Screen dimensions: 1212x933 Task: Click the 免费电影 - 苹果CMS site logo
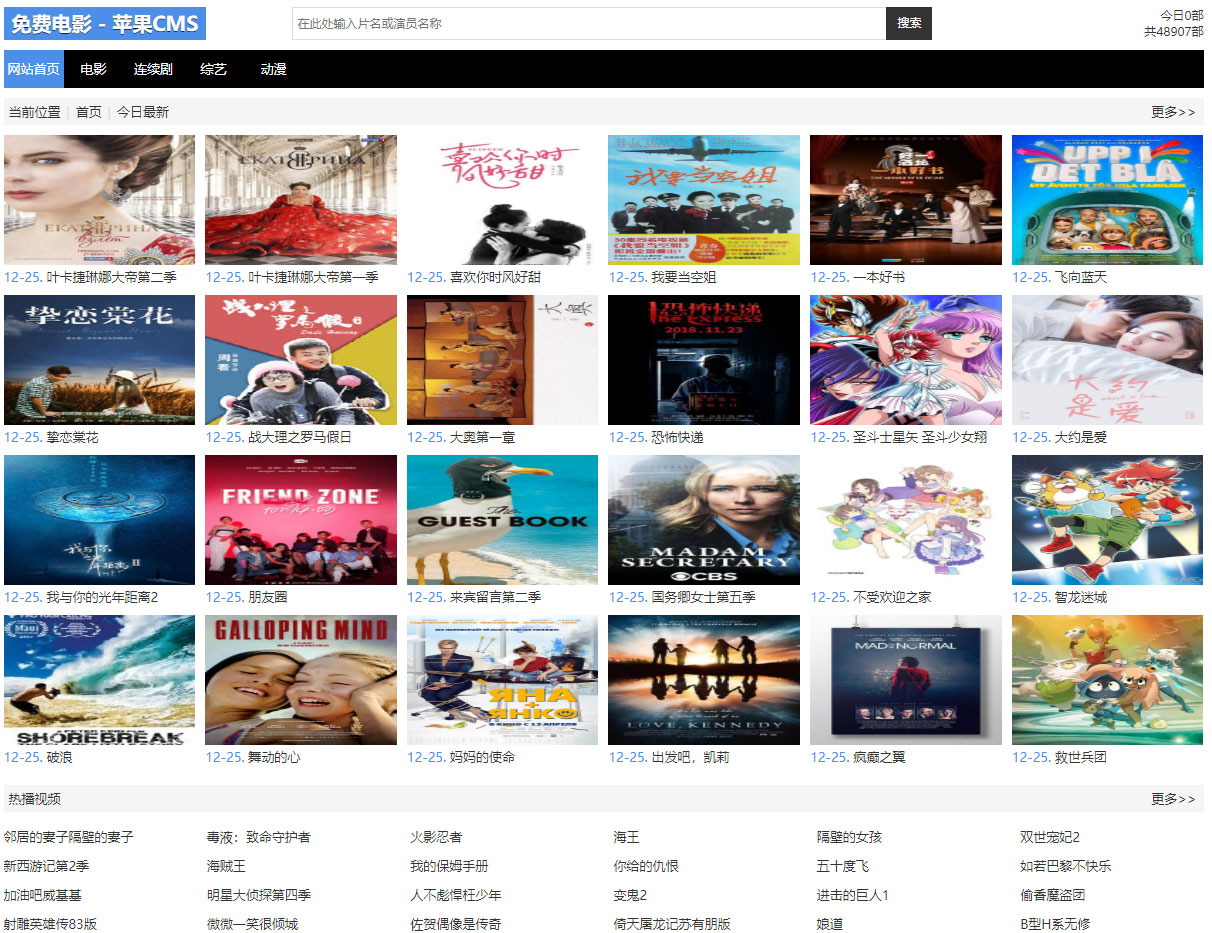pyautogui.click(x=103, y=23)
